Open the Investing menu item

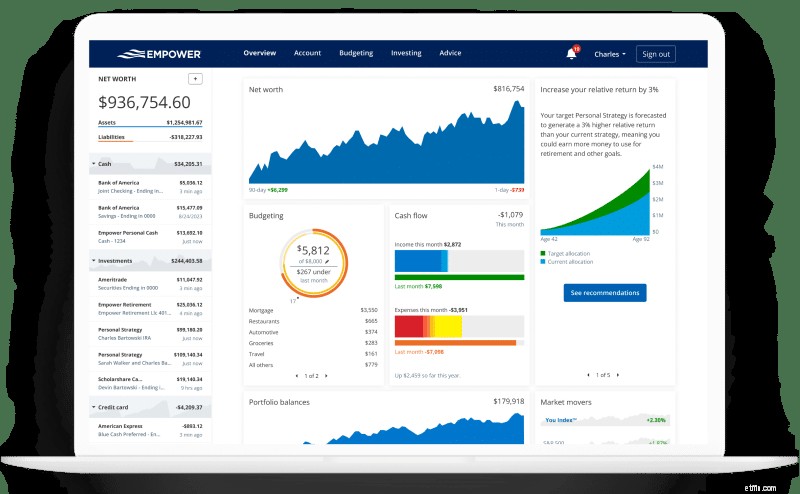pos(406,53)
